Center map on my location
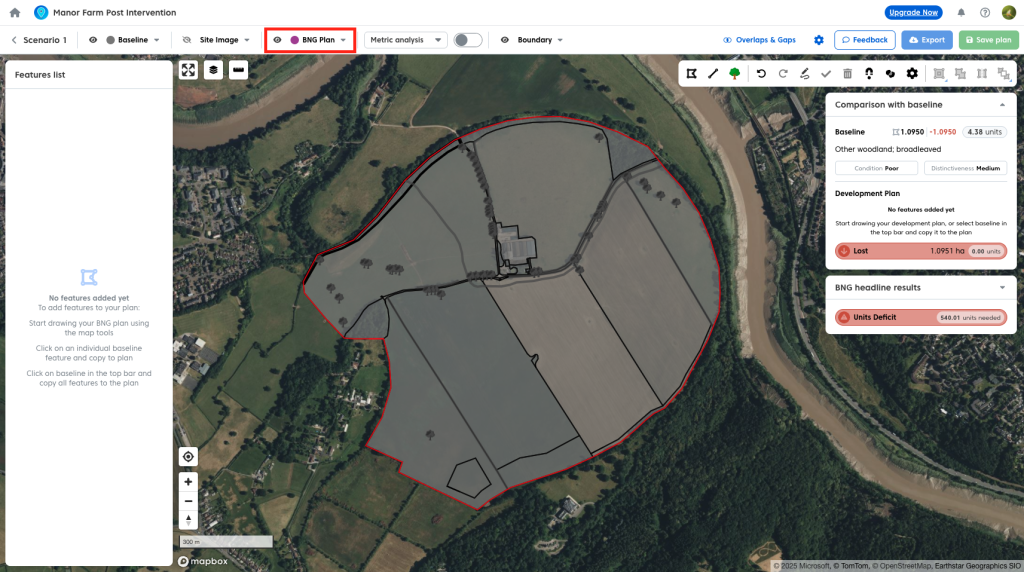This screenshot has width=1024, height=572. 188,456
